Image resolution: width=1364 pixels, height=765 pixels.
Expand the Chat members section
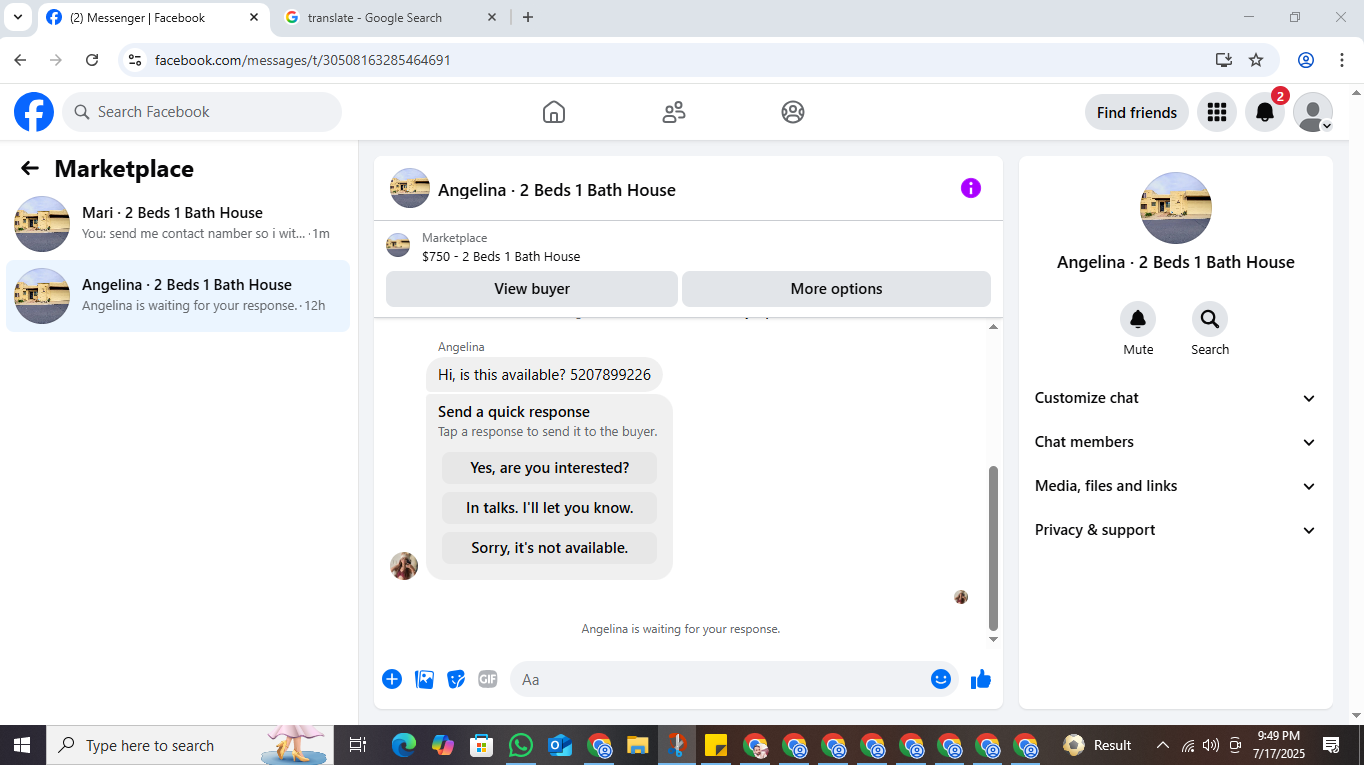[x=1176, y=442]
